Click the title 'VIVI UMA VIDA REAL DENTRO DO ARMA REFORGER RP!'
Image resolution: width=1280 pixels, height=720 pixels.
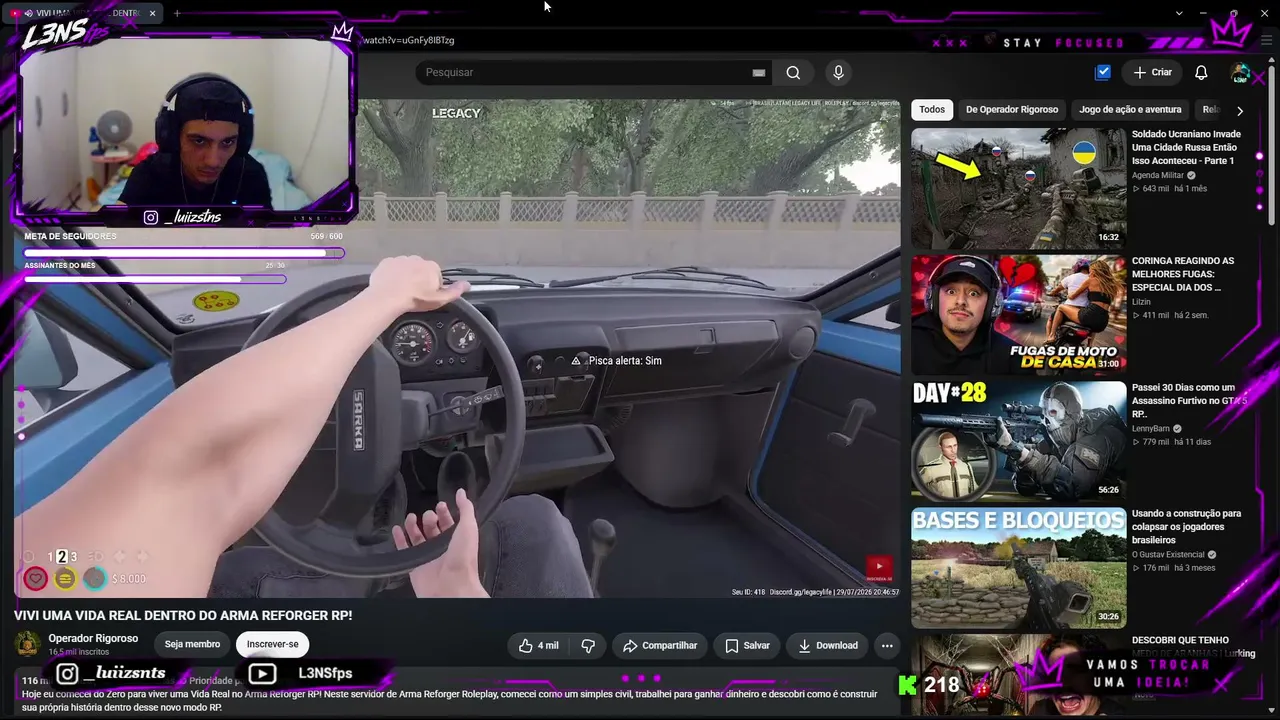click(183, 616)
